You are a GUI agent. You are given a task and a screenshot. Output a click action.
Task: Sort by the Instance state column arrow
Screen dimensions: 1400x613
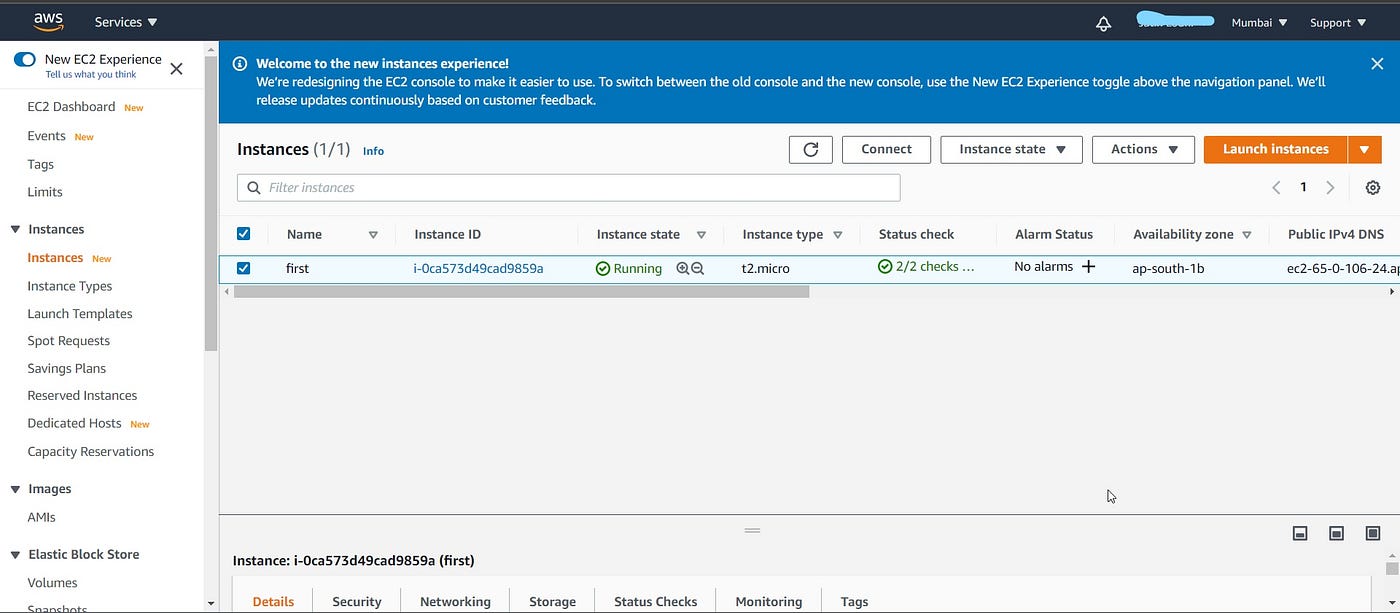click(701, 235)
